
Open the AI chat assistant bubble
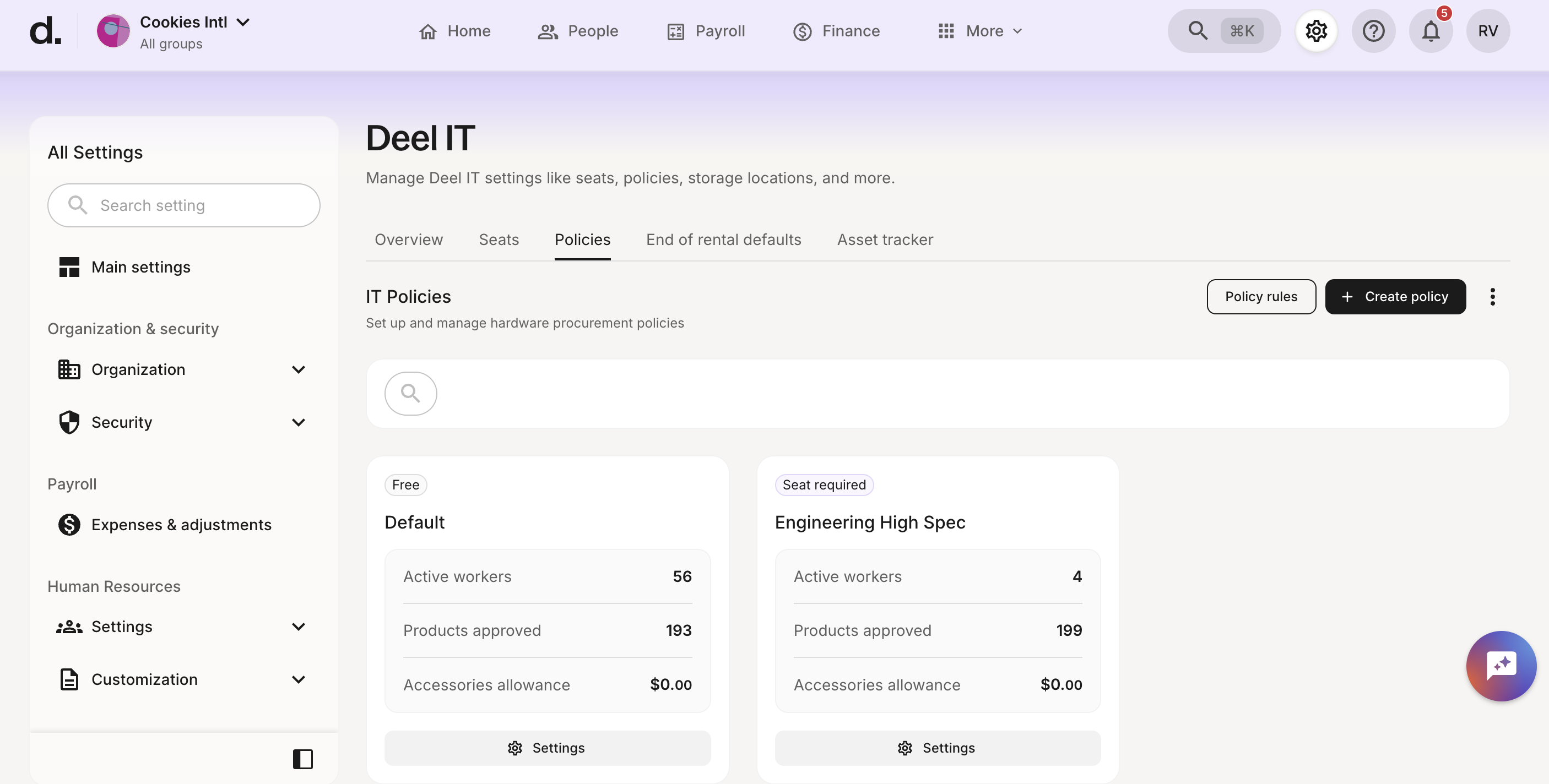(x=1501, y=666)
